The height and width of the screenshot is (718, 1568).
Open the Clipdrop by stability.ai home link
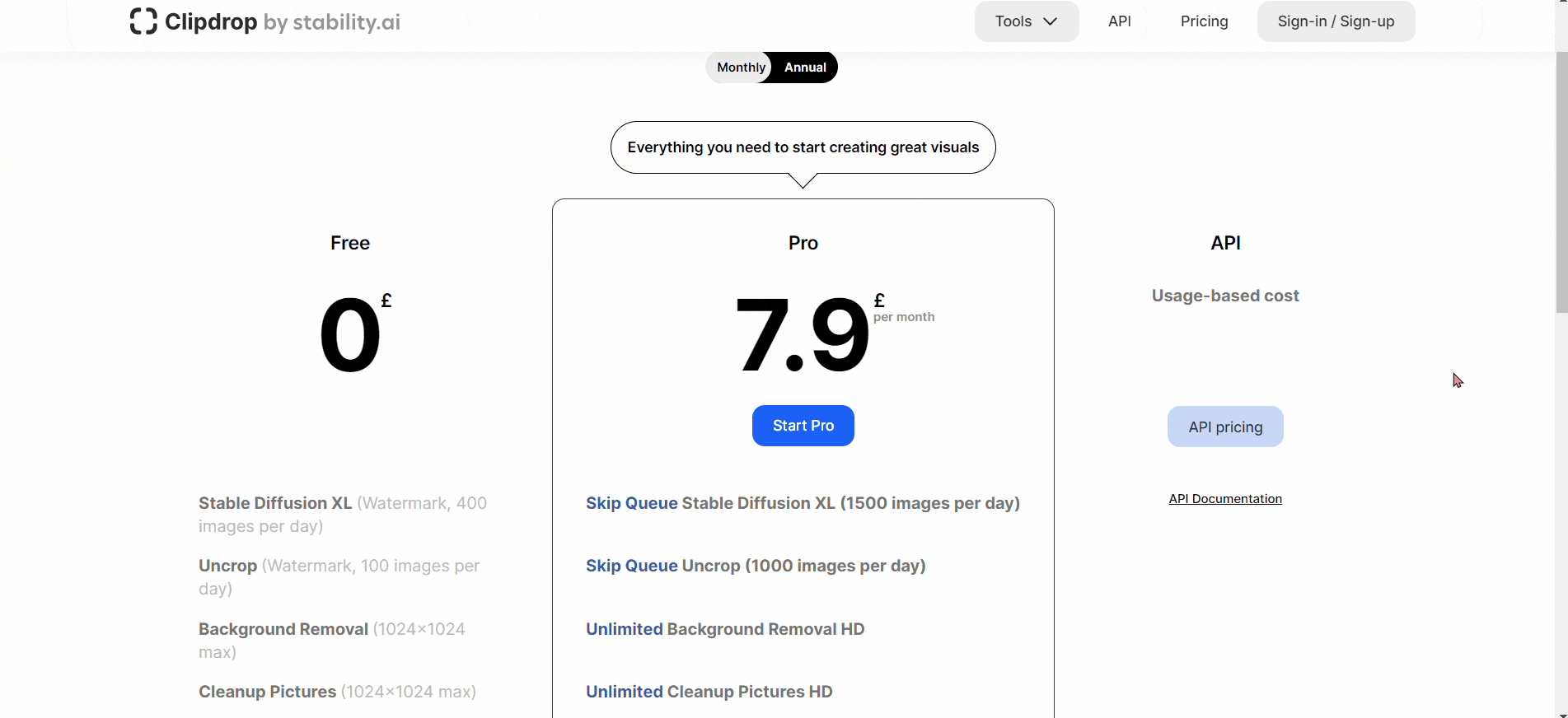coord(265,21)
